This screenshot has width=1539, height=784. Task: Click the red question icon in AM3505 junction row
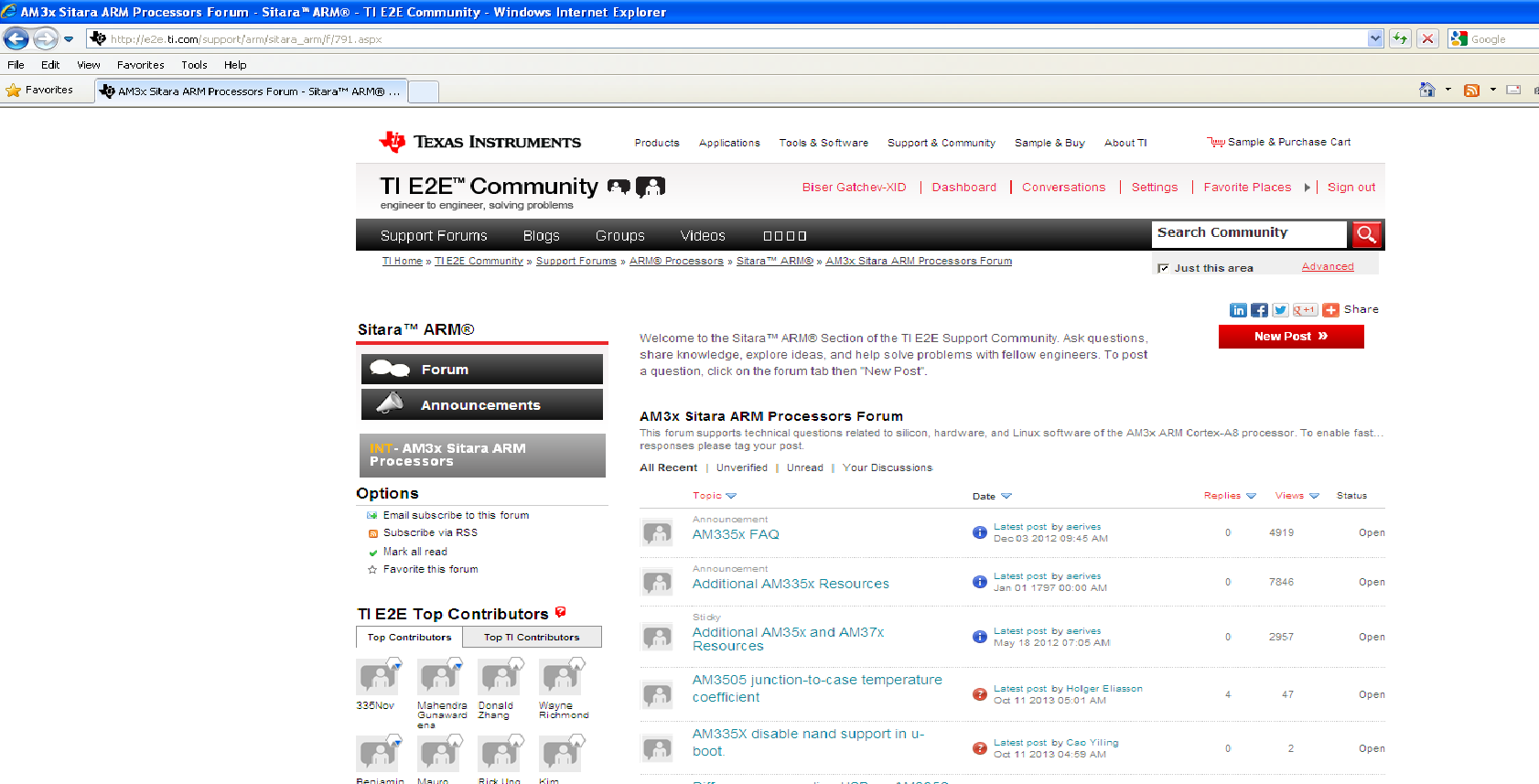point(979,694)
